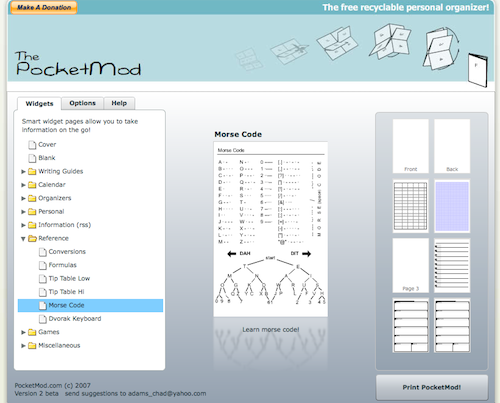Select the Conversions widget label
Image resolution: width=500 pixels, height=403 pixels.
pyautogui.click(x=67, y=252)
